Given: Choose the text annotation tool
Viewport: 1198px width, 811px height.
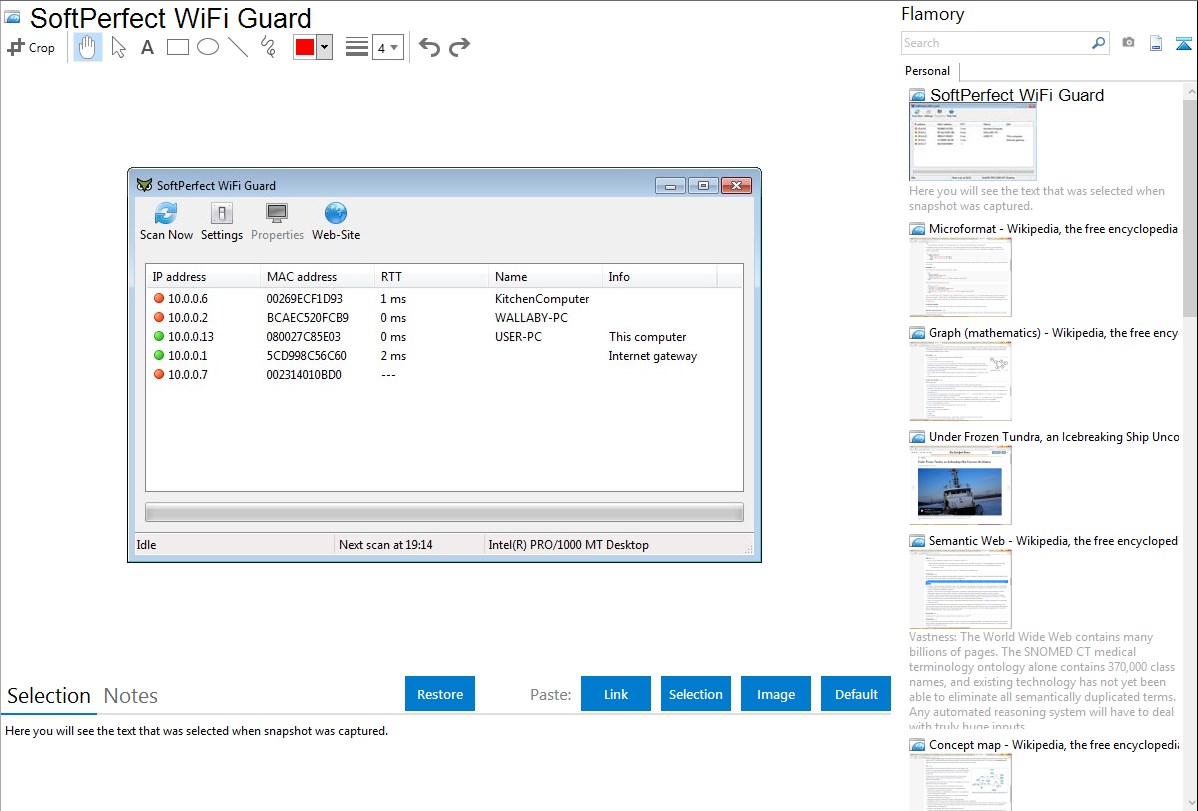Looking at the screenshot, I should pos(147,47).
